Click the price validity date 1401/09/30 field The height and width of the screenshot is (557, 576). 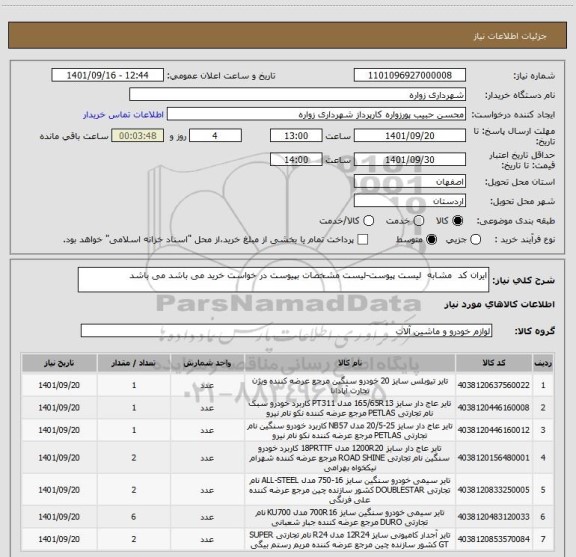pyautogui.click(x=410, y=159)
